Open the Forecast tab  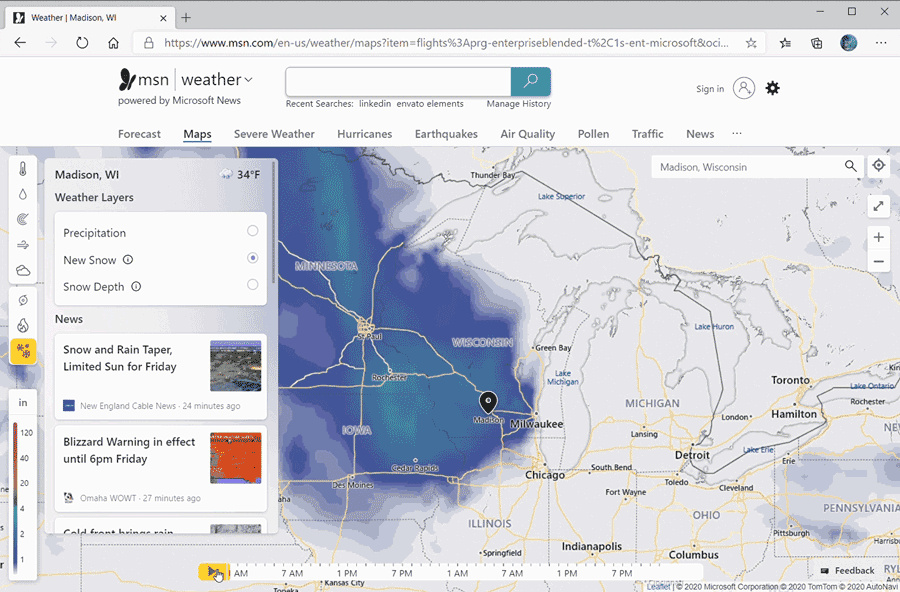(139, 134)
